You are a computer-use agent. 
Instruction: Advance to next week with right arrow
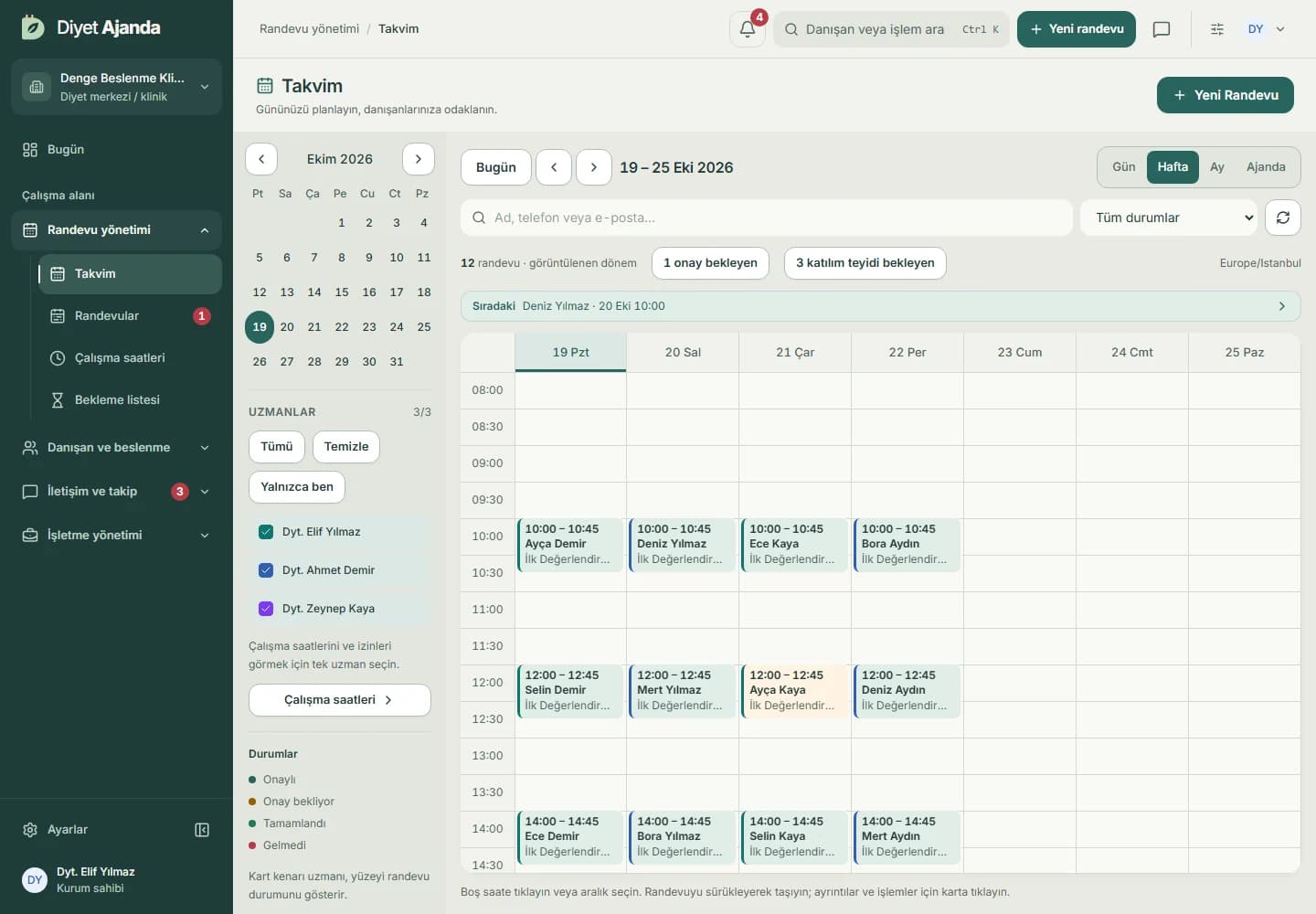coord(594,167)
